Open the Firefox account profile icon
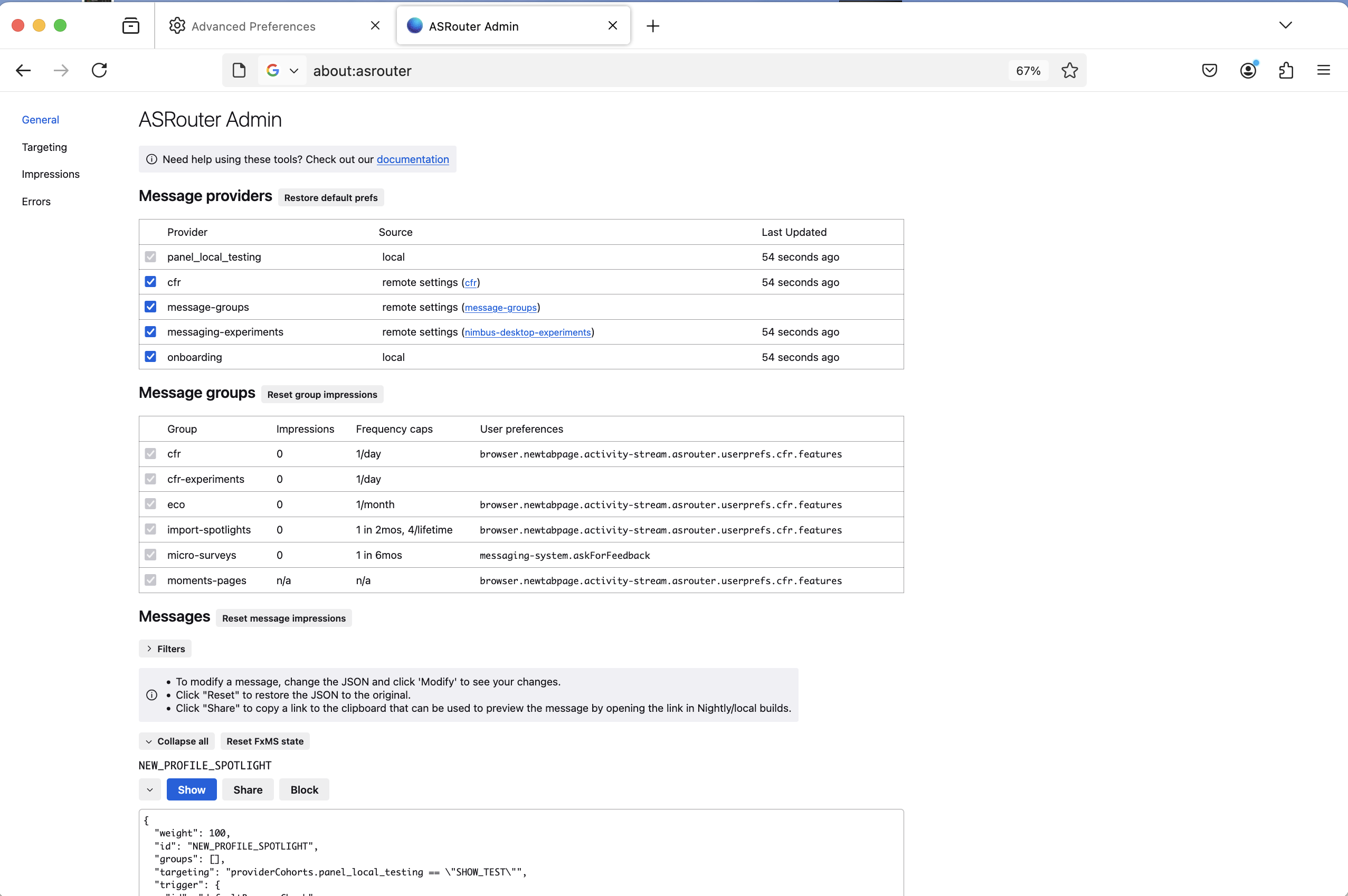The image size is (1348, 896). pyautogui.click(x=1248, y=70)
